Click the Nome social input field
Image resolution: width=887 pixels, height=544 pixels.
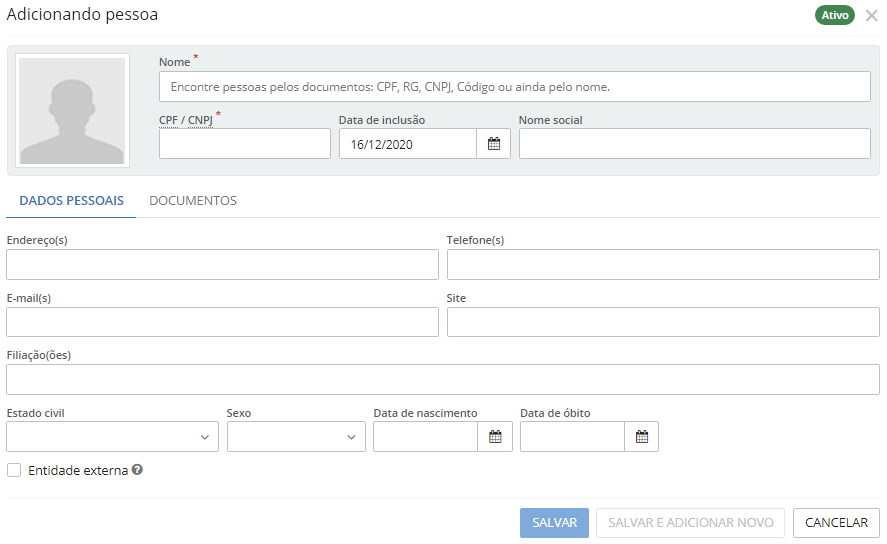pyautogui.click(x=694, y=144)
